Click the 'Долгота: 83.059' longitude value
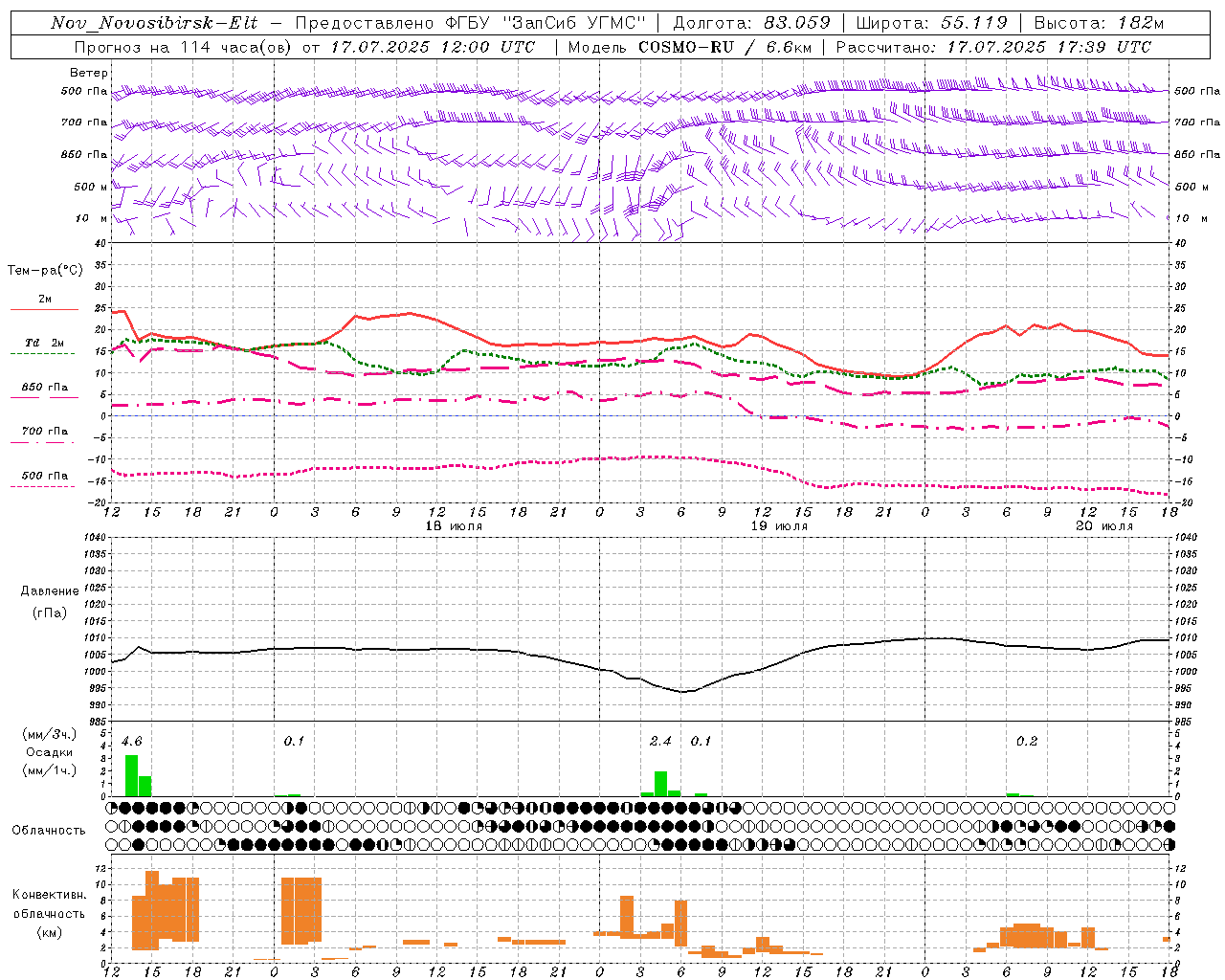1225x980 pixels. click(x=751, y=23)
